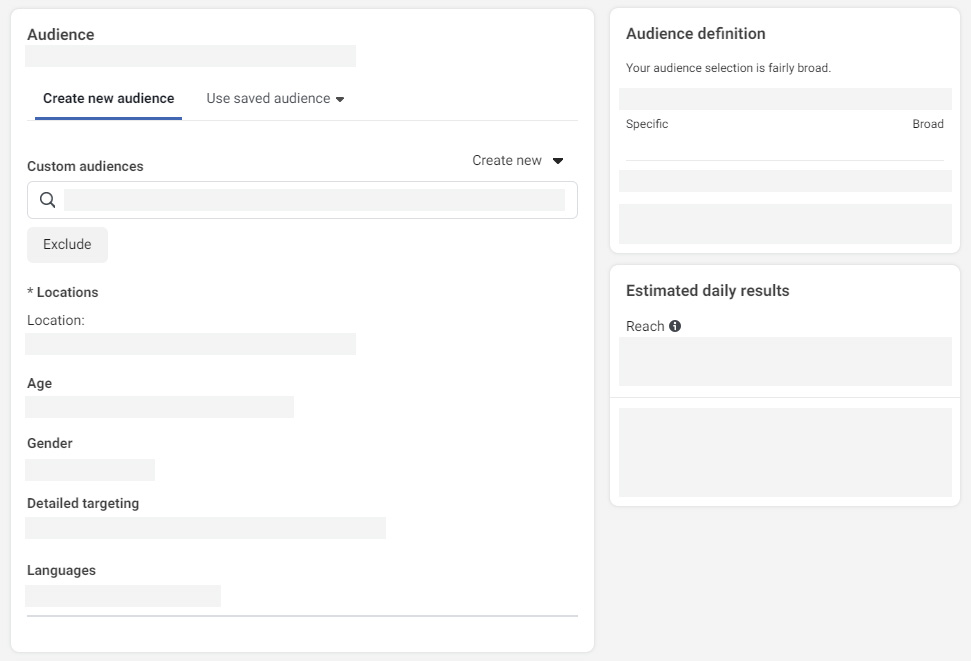Expand the Create new dropdown arrow
This screenshot has height=661, width=971.
click(x=558, y=160)
